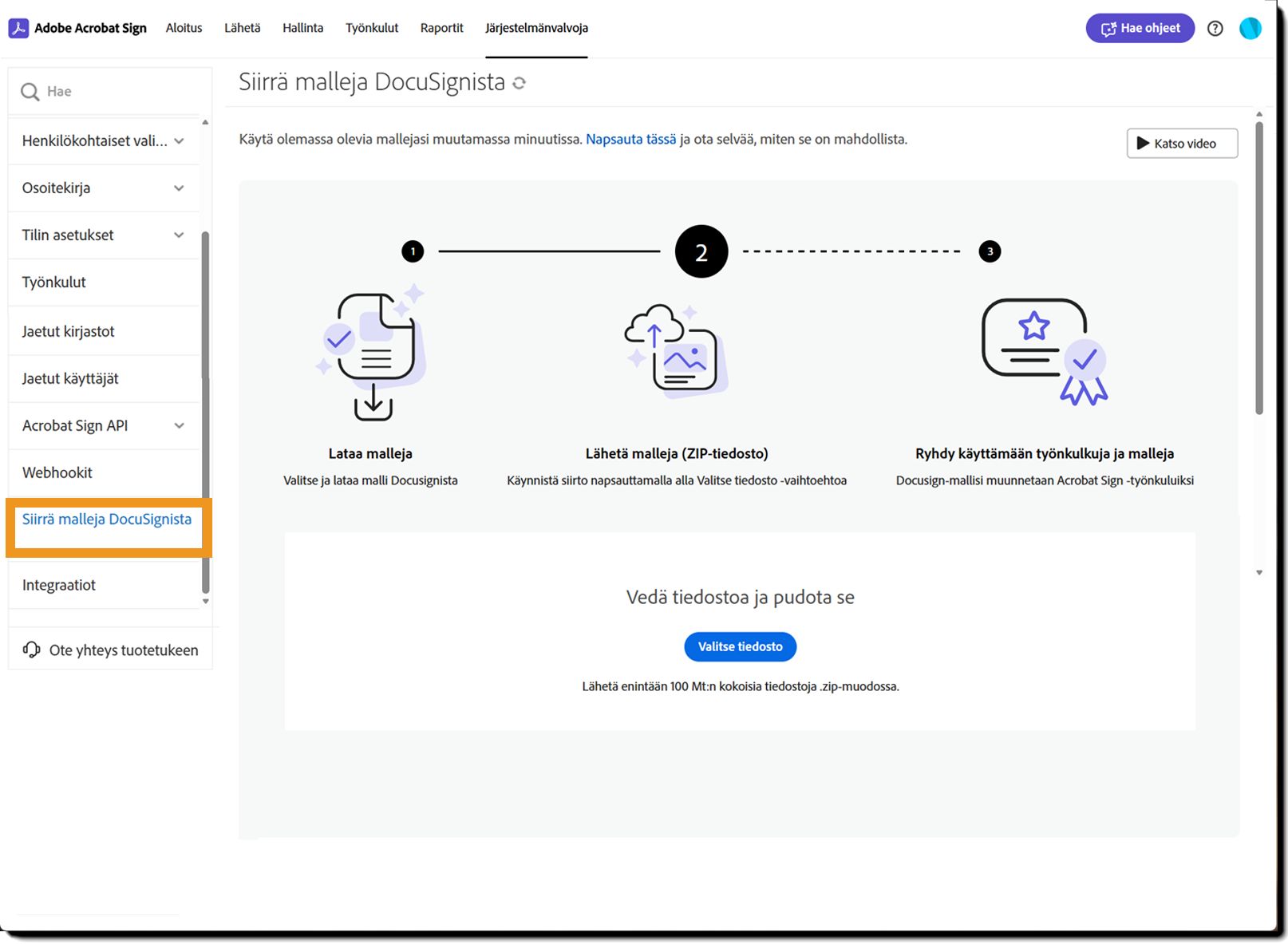Image resolution: width=1288 pixels, height=944 pixels.
Task: Select the Järjestelmänvalvoja tab
Action: pos(536,28)
